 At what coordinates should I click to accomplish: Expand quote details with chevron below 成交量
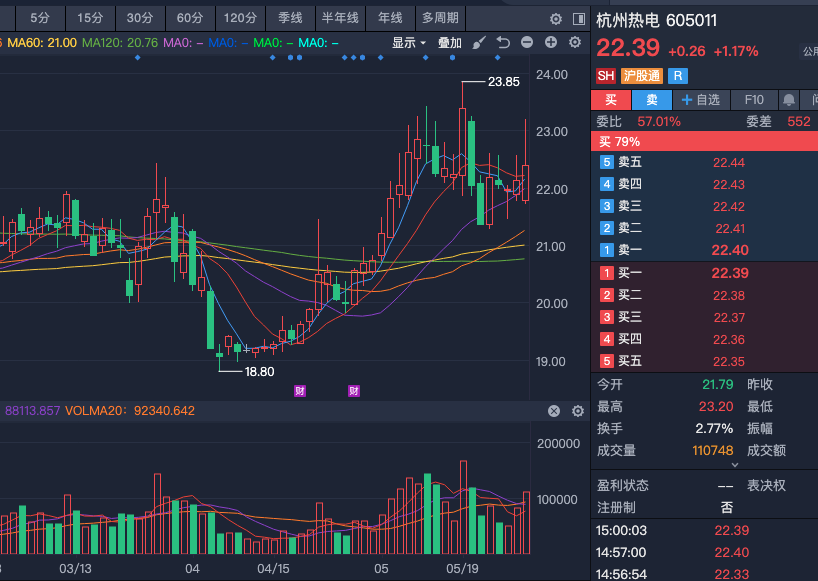point(735,465)
